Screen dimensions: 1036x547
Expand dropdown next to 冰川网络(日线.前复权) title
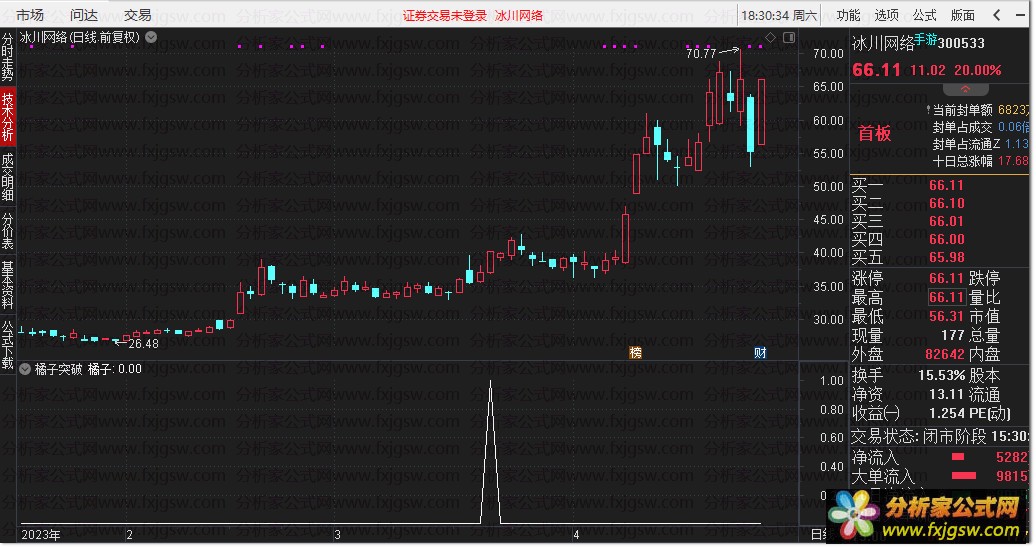pos(151,37)
